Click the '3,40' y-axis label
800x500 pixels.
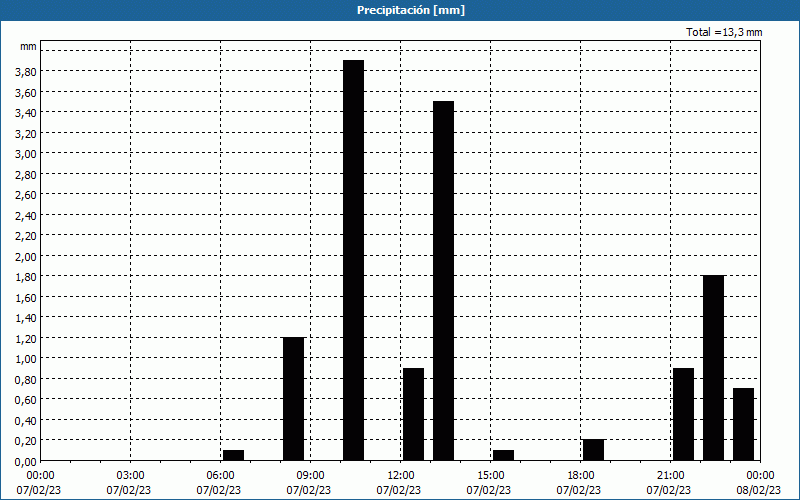tap(26, 113)
